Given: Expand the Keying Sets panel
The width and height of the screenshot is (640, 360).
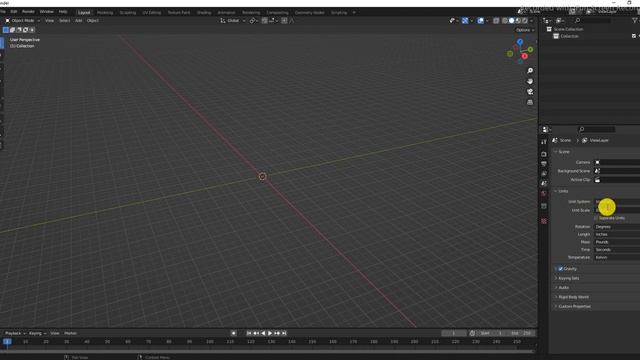Looking at the screenshot, I should coord(569,278).
